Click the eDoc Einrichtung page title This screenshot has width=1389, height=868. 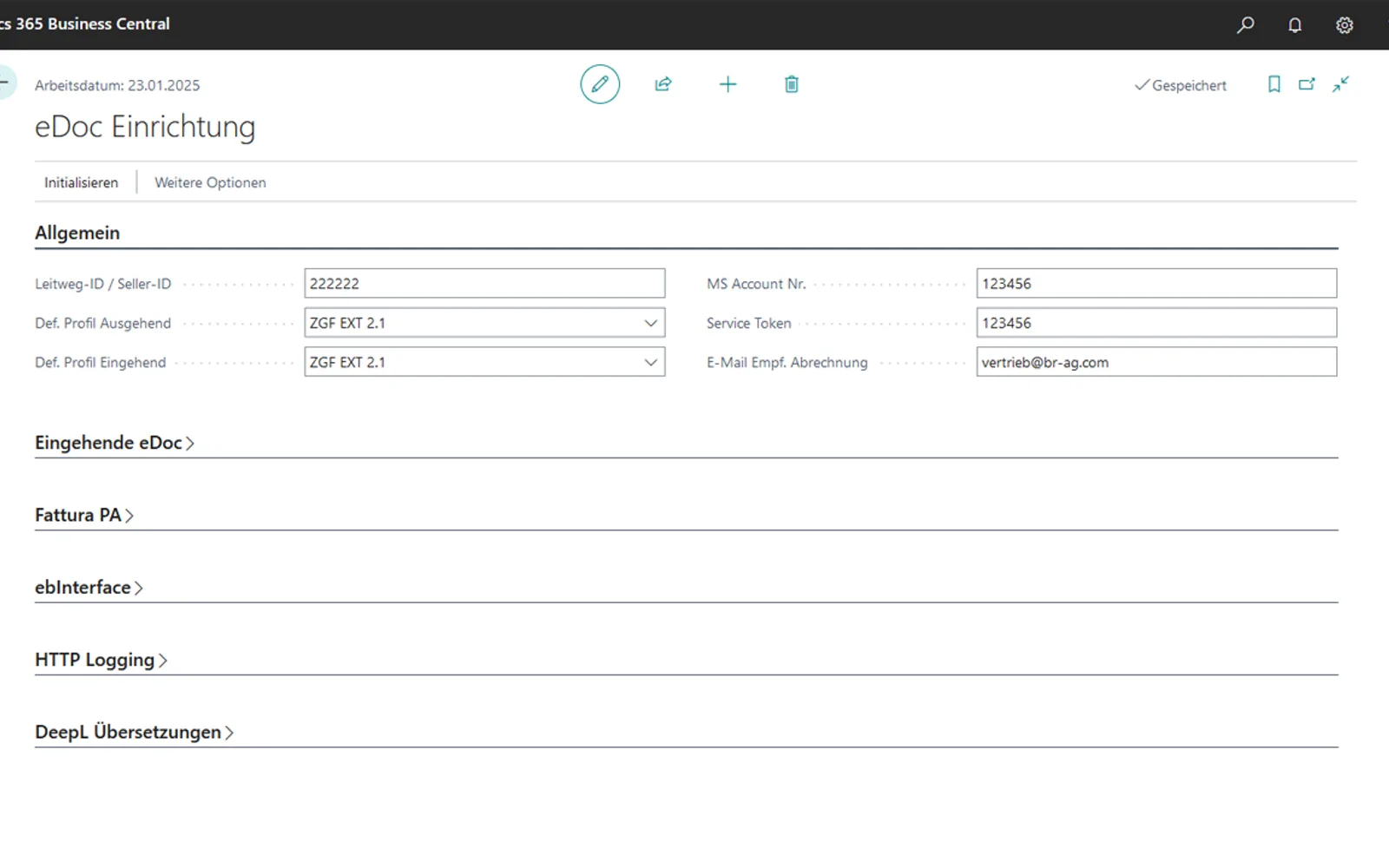[x=145, y=127]
